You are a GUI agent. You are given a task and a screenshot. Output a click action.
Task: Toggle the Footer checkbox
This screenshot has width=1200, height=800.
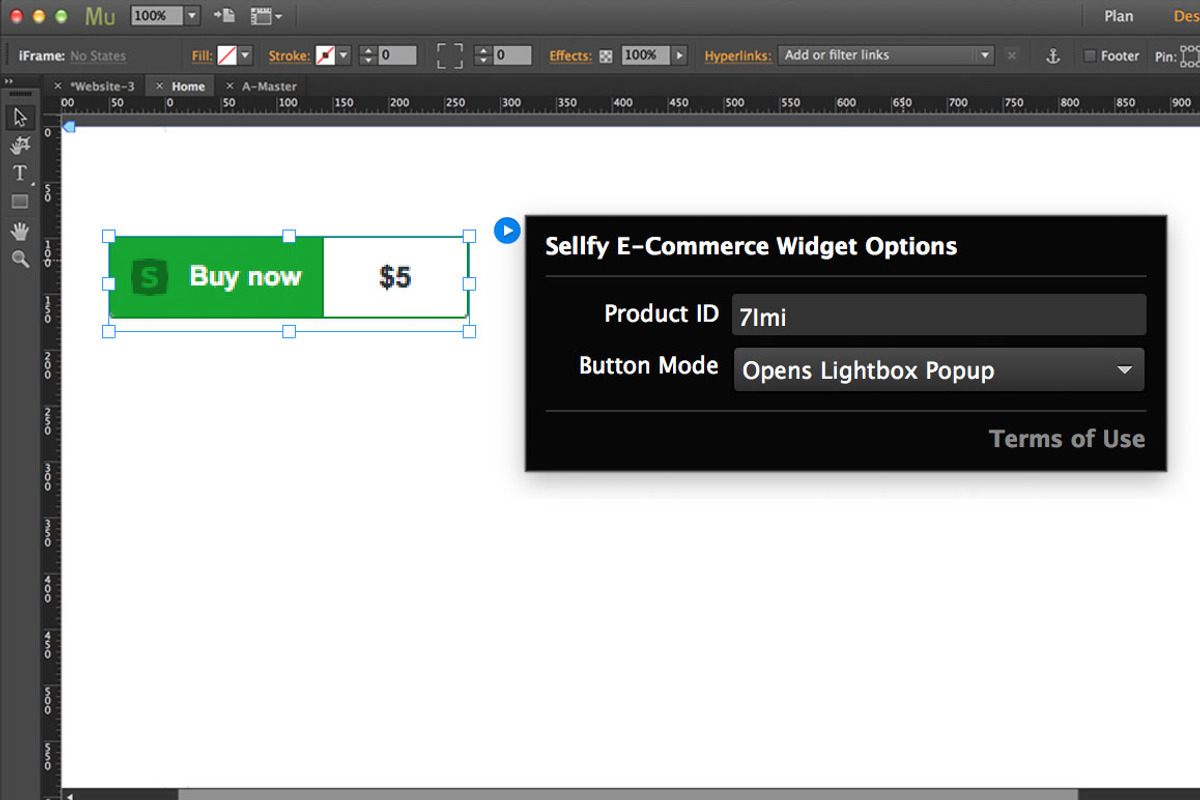[1090, 56]
